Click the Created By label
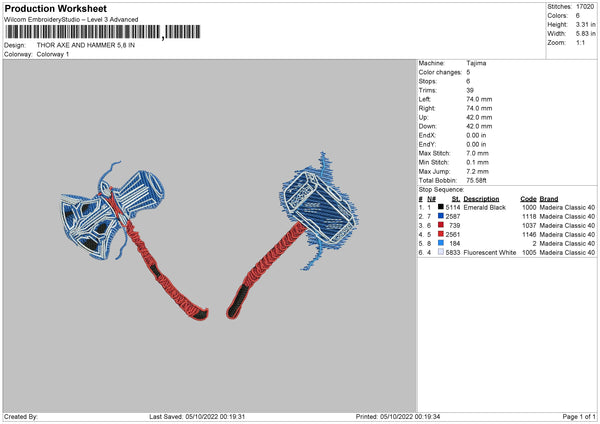The height and width of the screenshot is (424, 600). [x=21, y=417]
